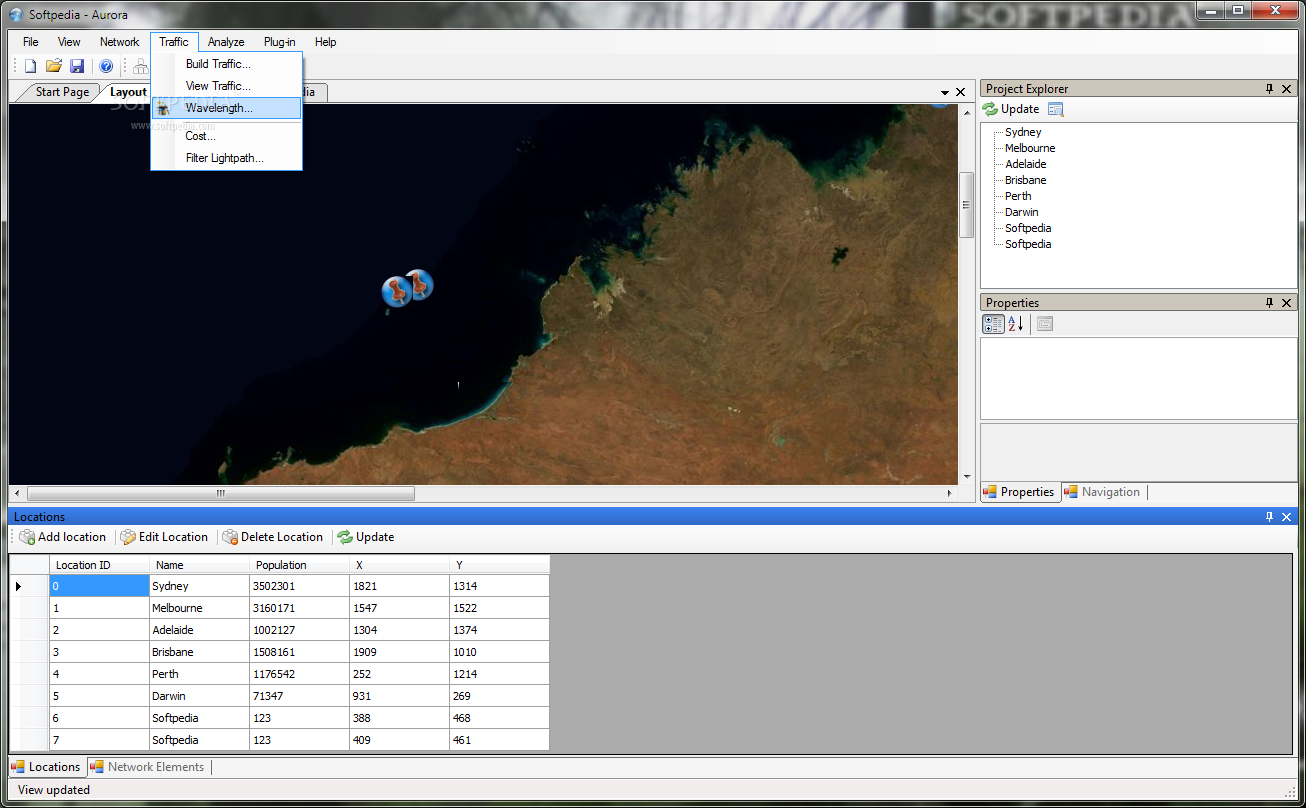This screenshot has width=1306, height=808.
Task: Click the Edit Location button
Action: 164,537
